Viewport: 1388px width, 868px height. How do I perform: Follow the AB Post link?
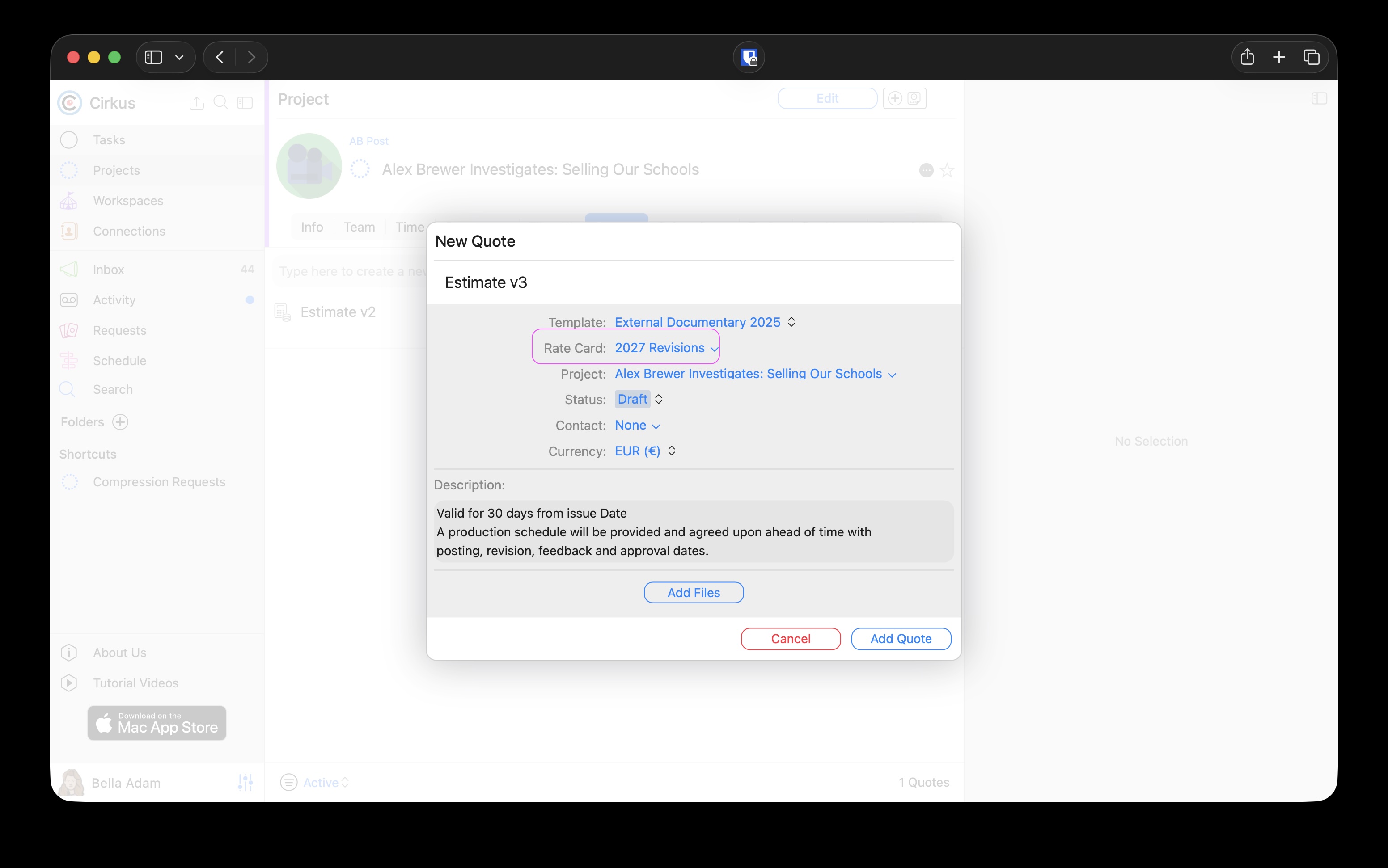tap(368, 141)
